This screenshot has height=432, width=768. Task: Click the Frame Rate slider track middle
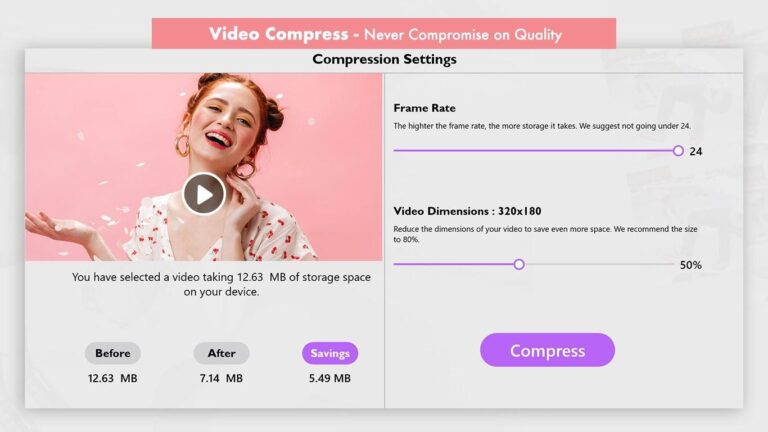click(536, 151)
